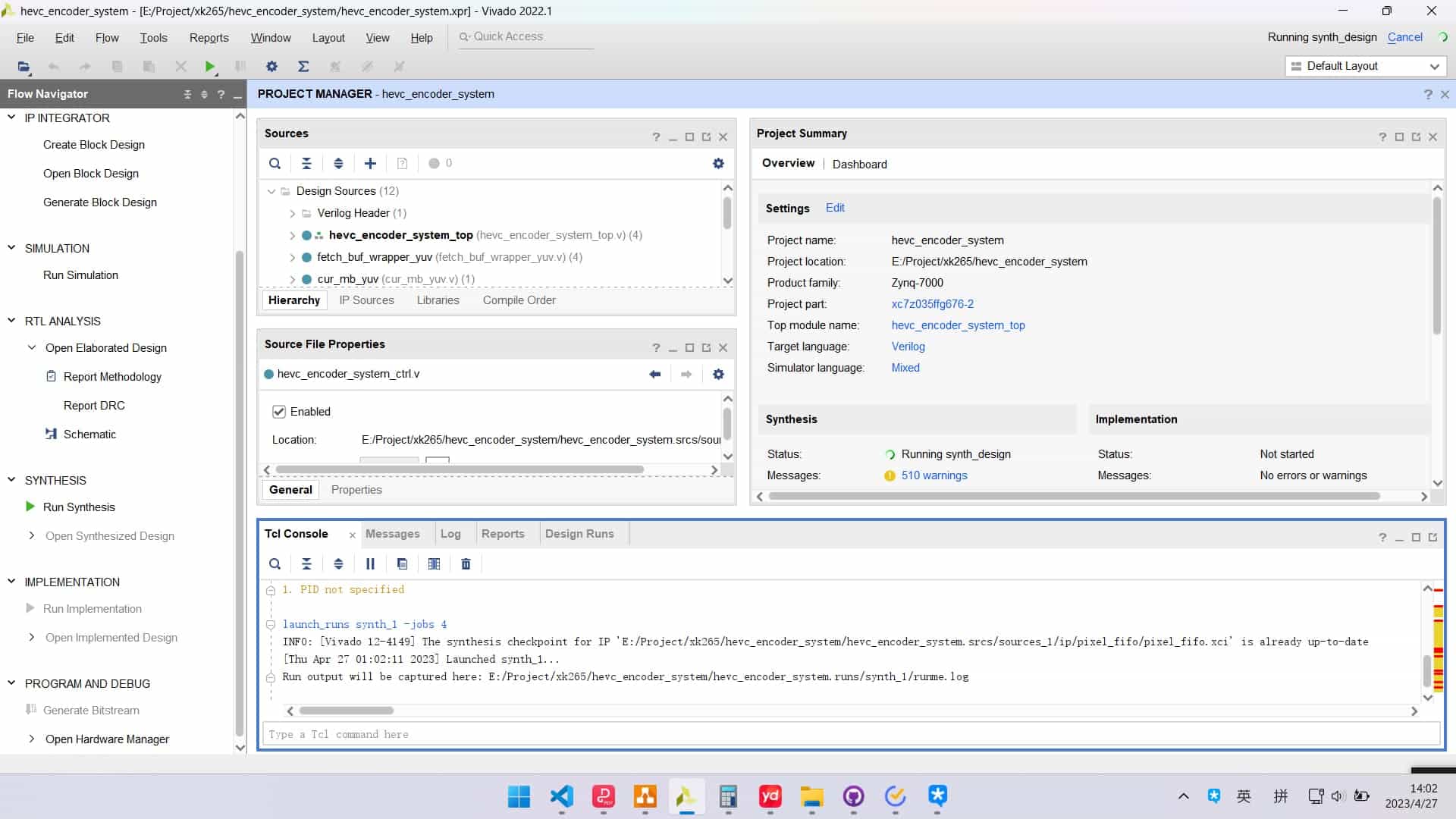Switch to Design Runs tab
The width and height of the screenshot is (1456, 819).
point(579,534)
